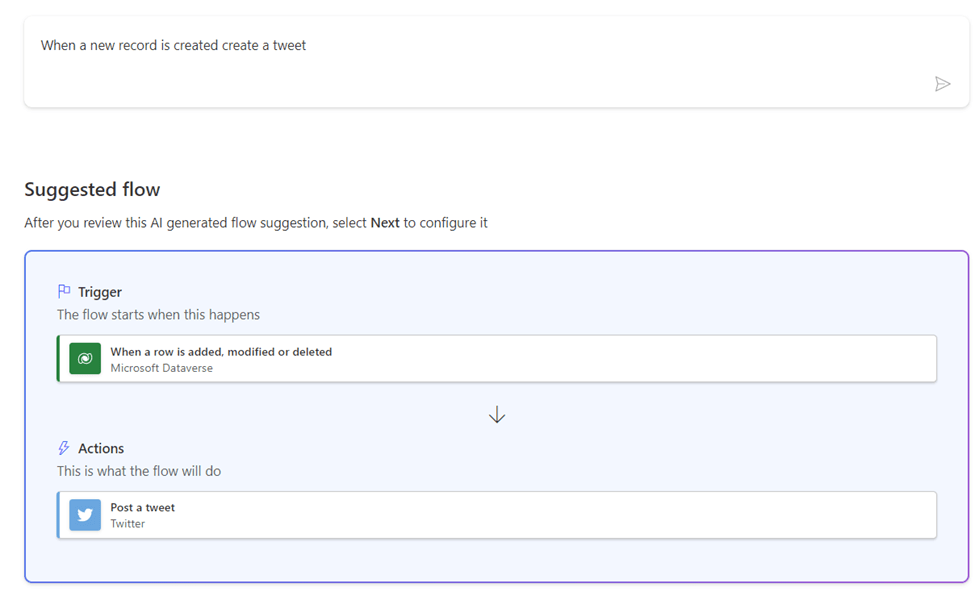Click the 'Suggested flow' heading
Image resolution: width=975 pixels, height=596 pixels.
[x=92, y=190]
